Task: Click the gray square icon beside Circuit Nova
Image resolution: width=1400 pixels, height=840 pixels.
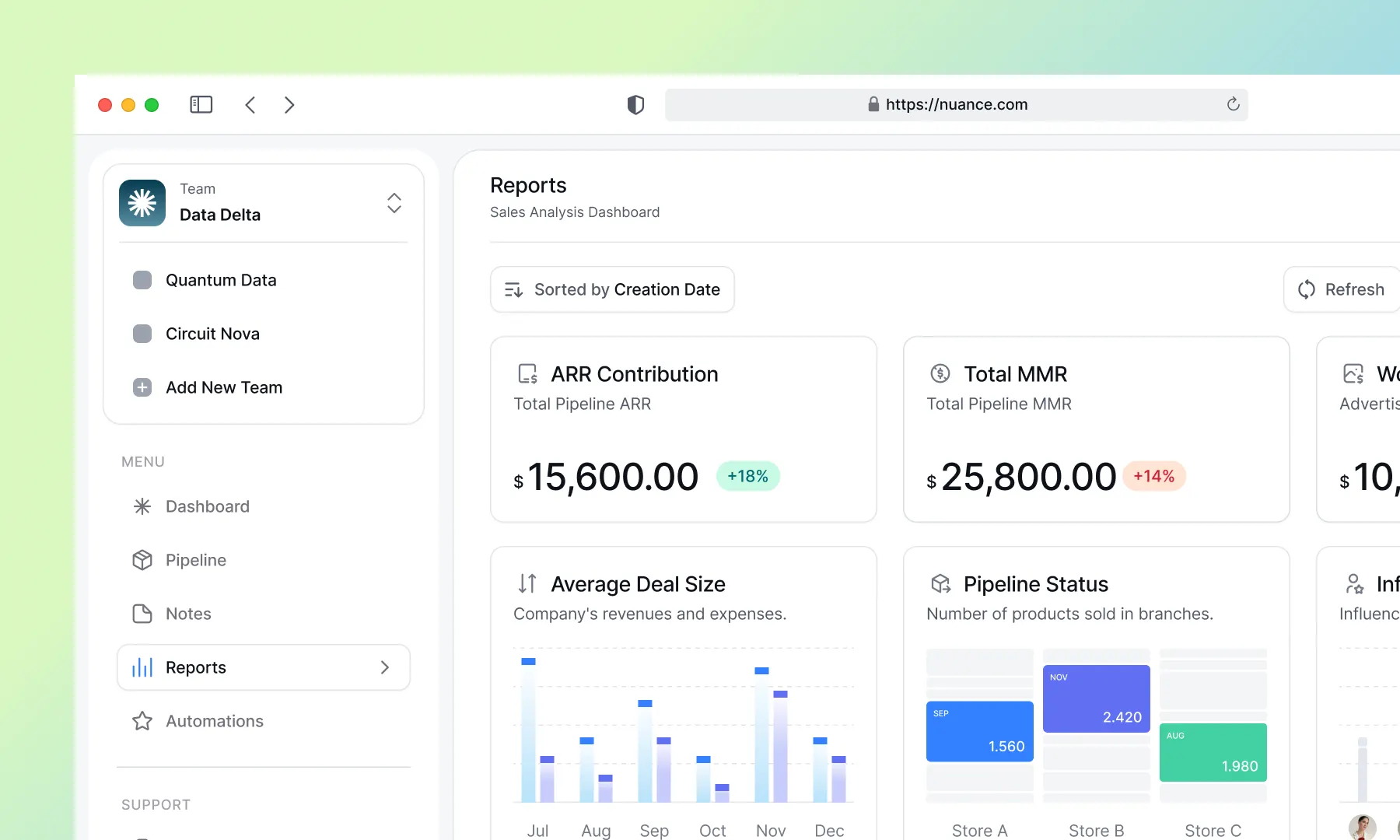Action: (x=142, y=334)
